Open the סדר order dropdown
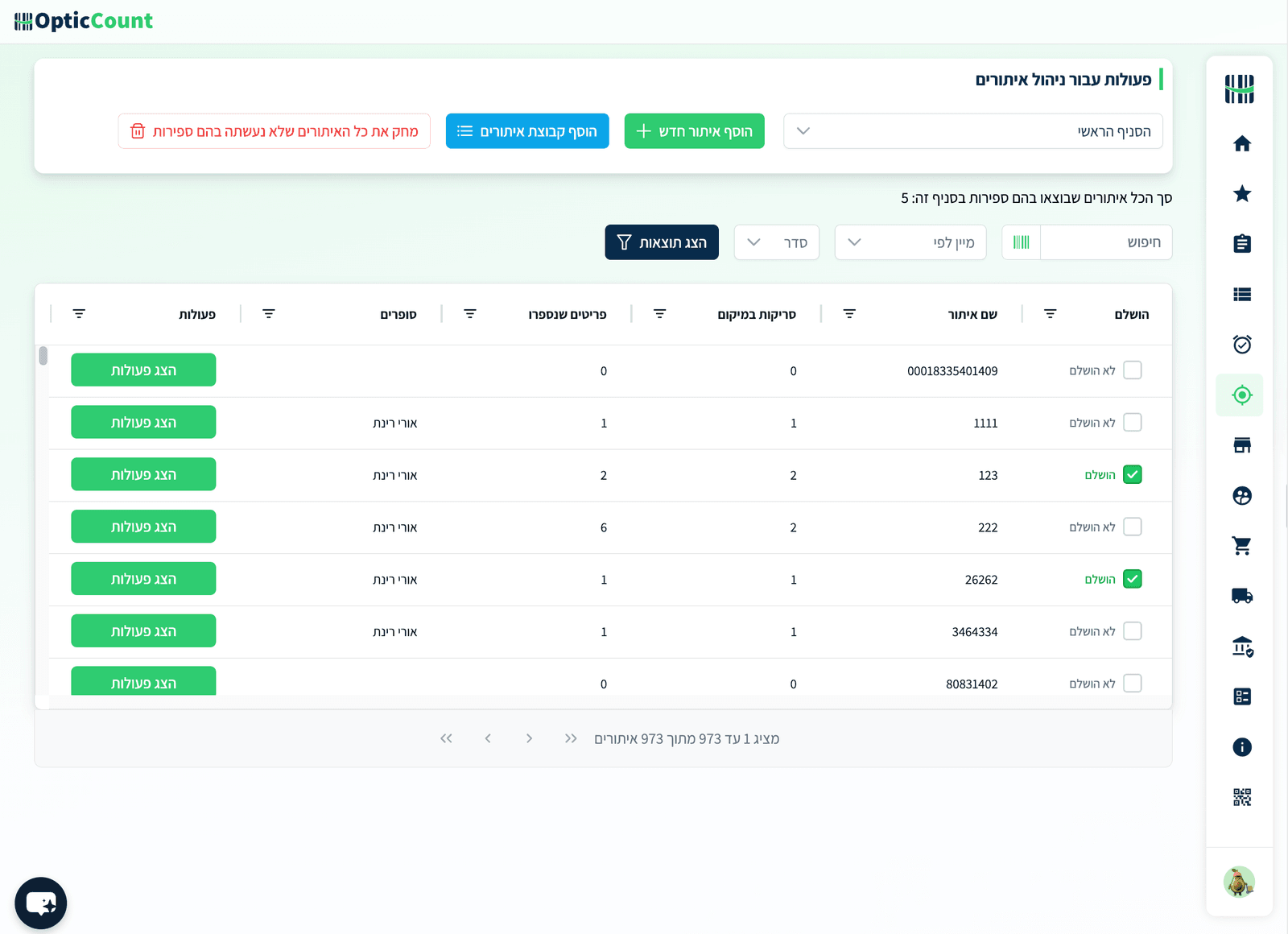The height and width of the screenshot is (934, 1288). (777, 242)
